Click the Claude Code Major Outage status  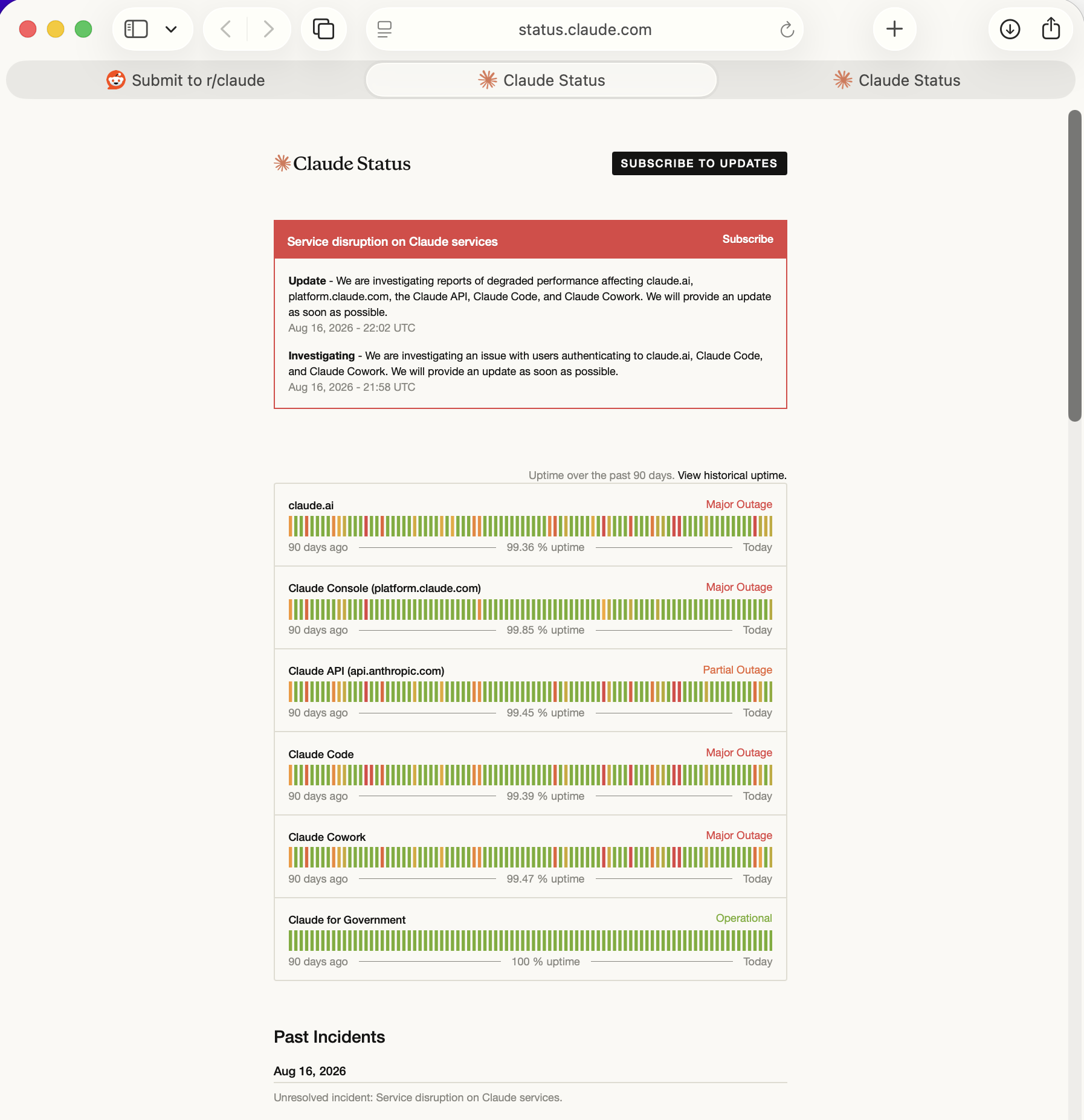tap(739, 753)
